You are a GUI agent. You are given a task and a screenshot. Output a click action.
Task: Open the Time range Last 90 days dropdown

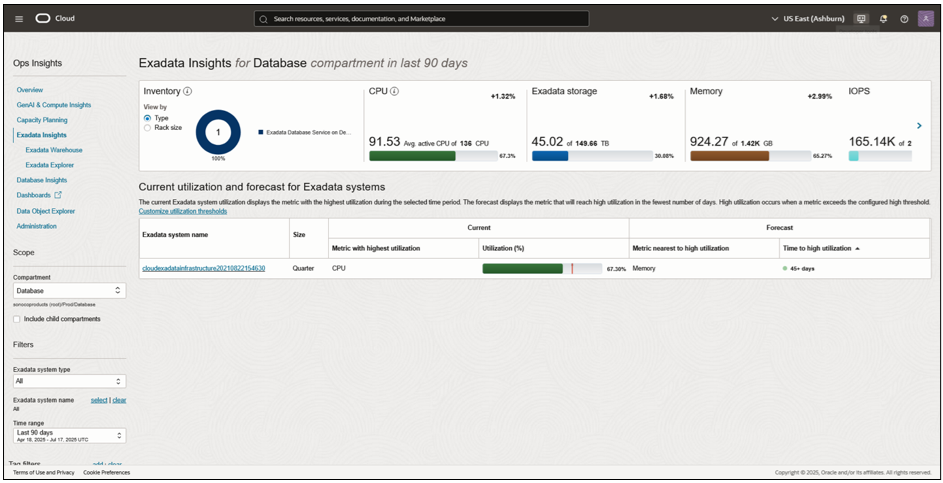[70, 435]
